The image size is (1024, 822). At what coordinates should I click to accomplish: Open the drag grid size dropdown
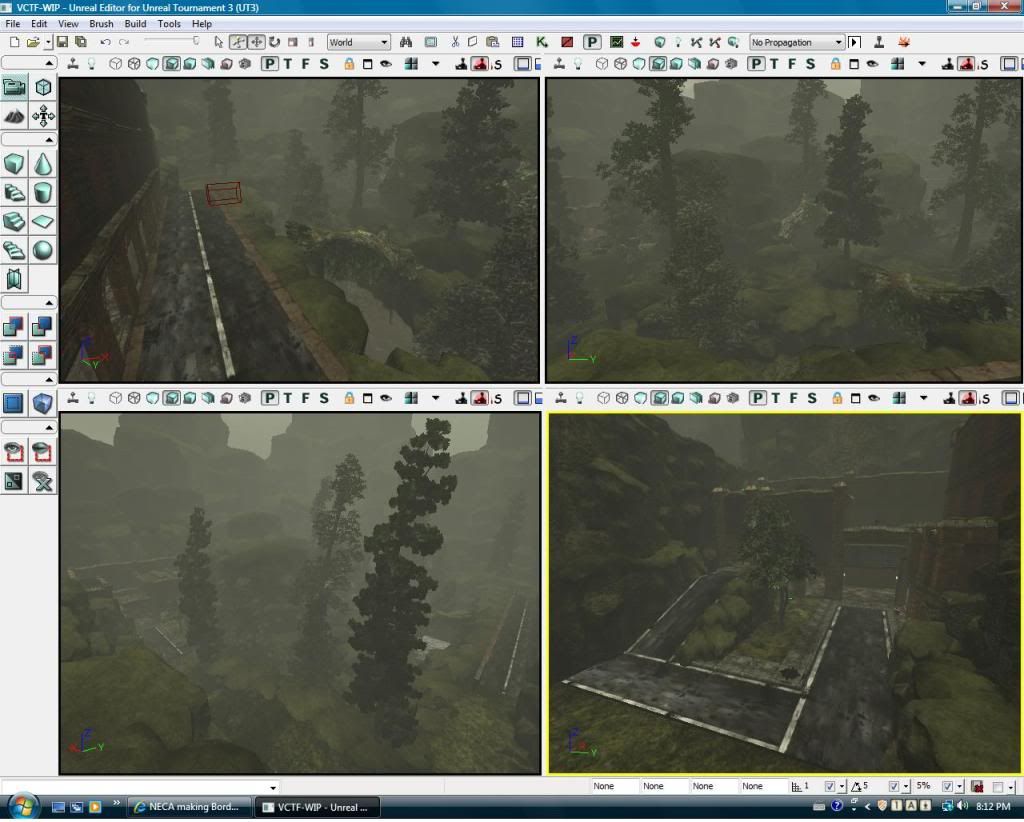tap(842, 787)
